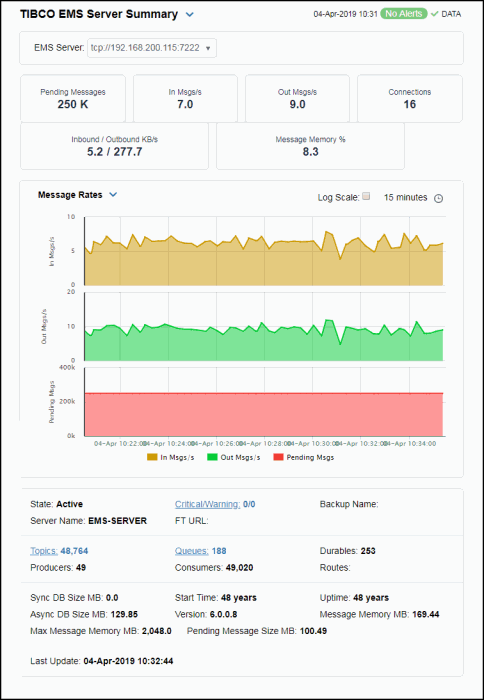Click the Queues count 188

(219, 551)
